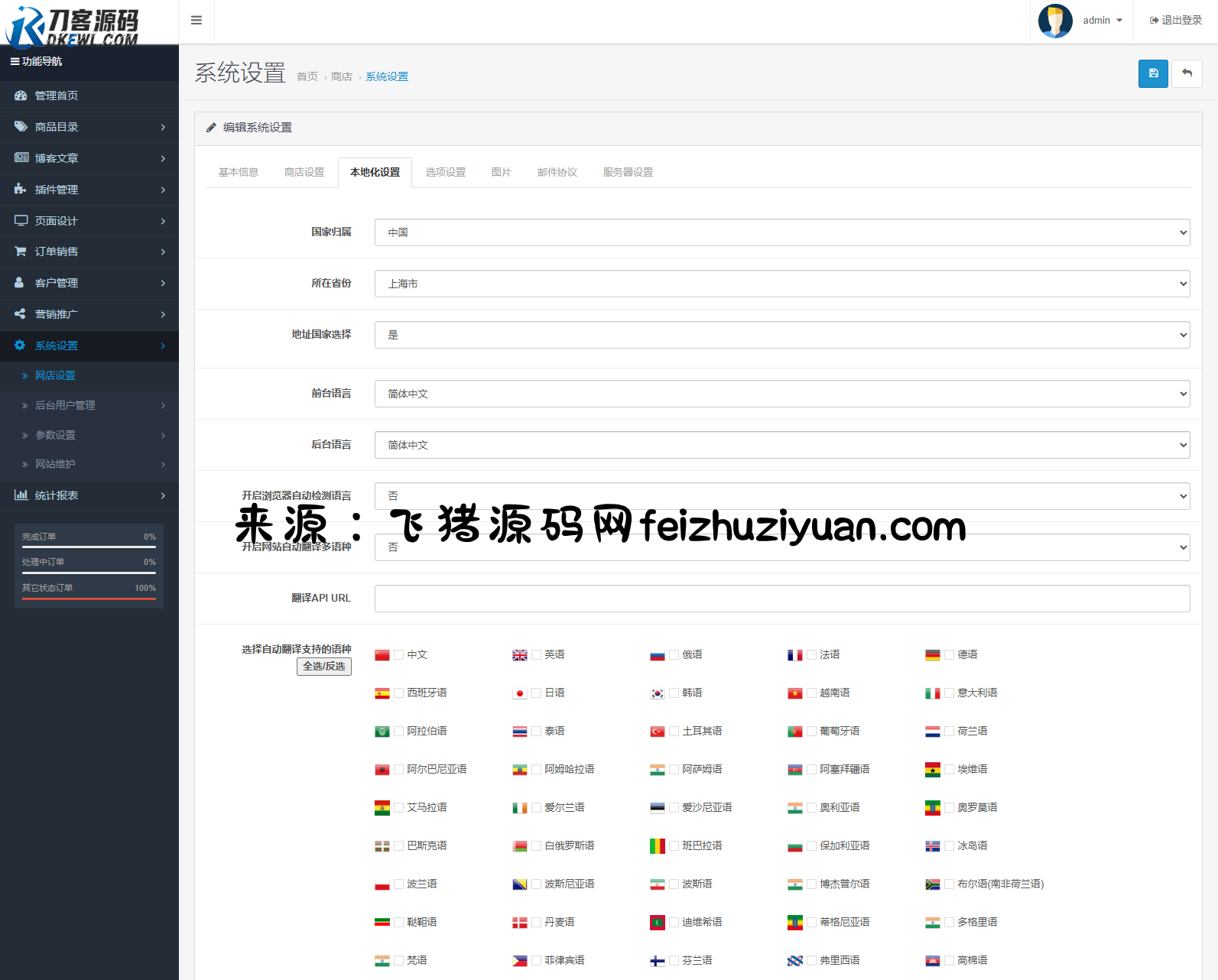Click the 翻译API URL input field
This screenshot has width=1218, height=980.
[781, 599]
